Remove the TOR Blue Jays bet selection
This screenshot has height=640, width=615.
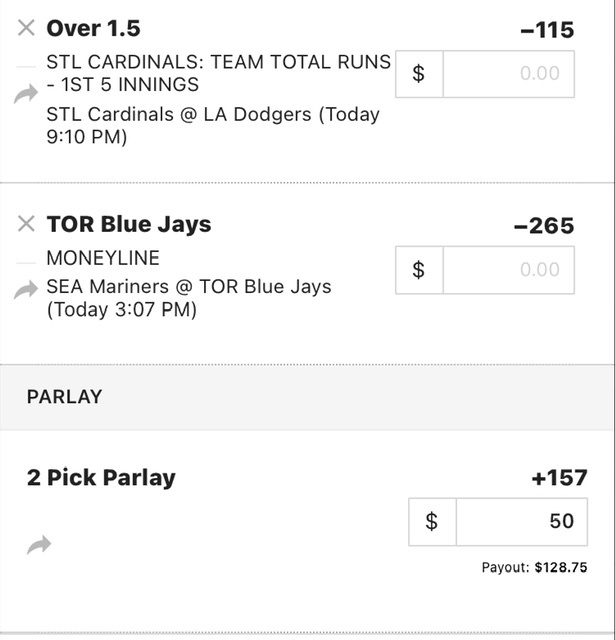coord(26,224)
